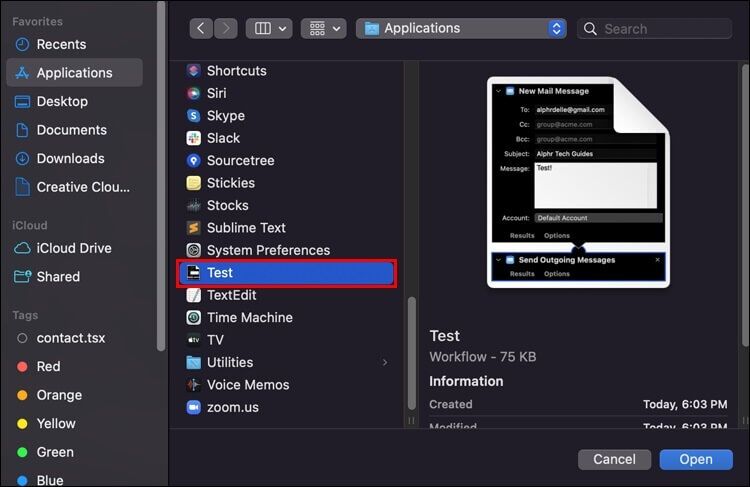Click the Shortcuts app icon

[193, 71]
